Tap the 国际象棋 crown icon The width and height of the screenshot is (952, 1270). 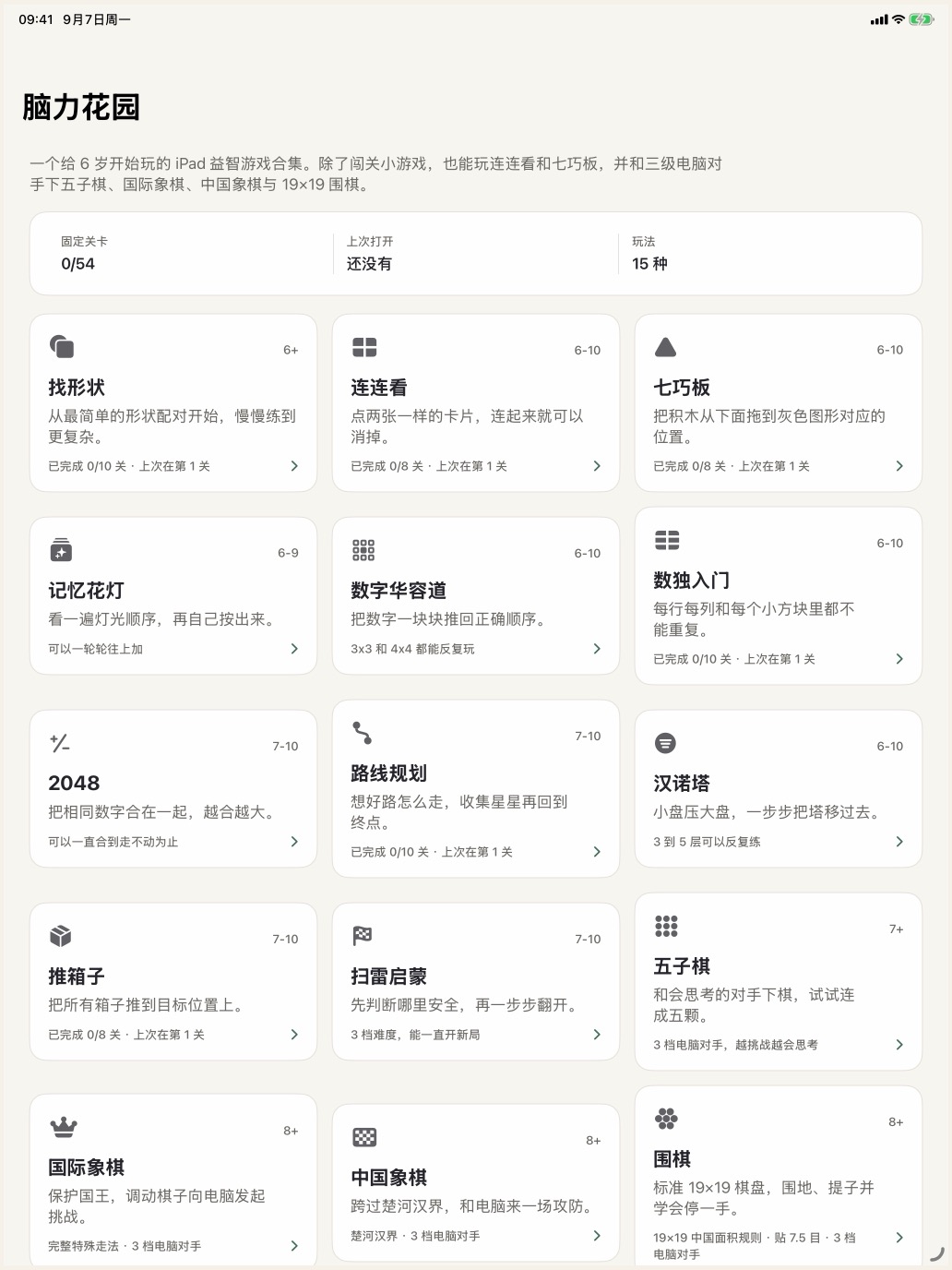click(x=63, y=1127)
